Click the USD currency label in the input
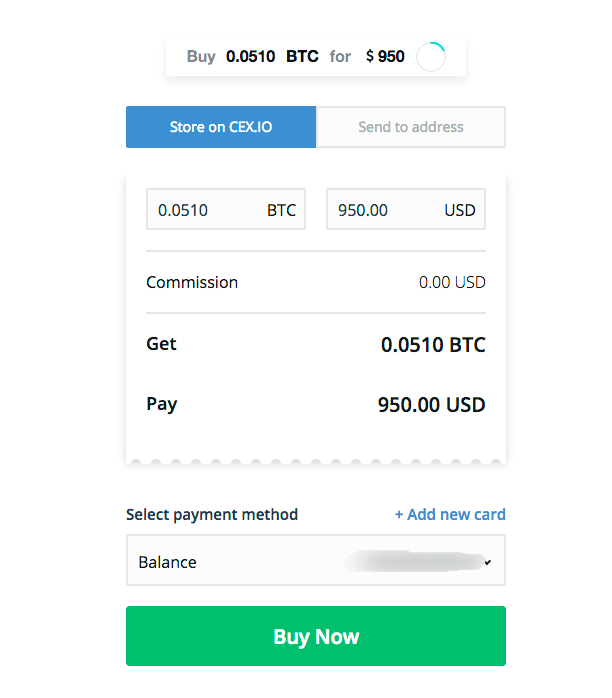The height and width of the screenshot is (698, 612). 460,210
